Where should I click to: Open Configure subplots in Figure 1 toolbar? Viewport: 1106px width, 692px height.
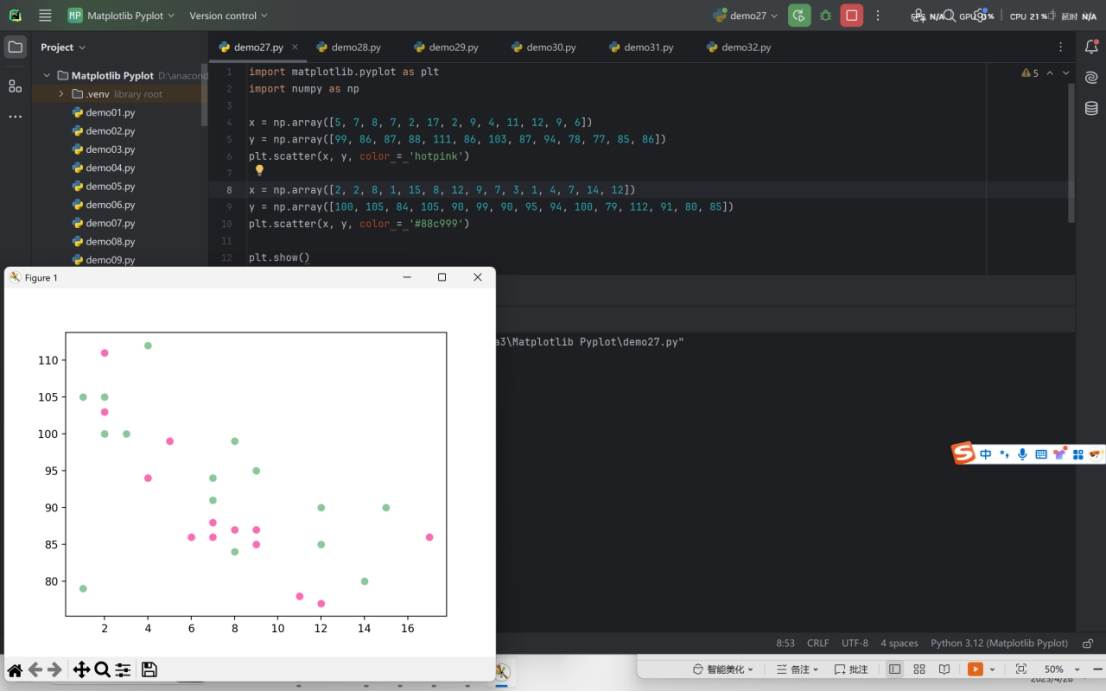tap(123, 670)
